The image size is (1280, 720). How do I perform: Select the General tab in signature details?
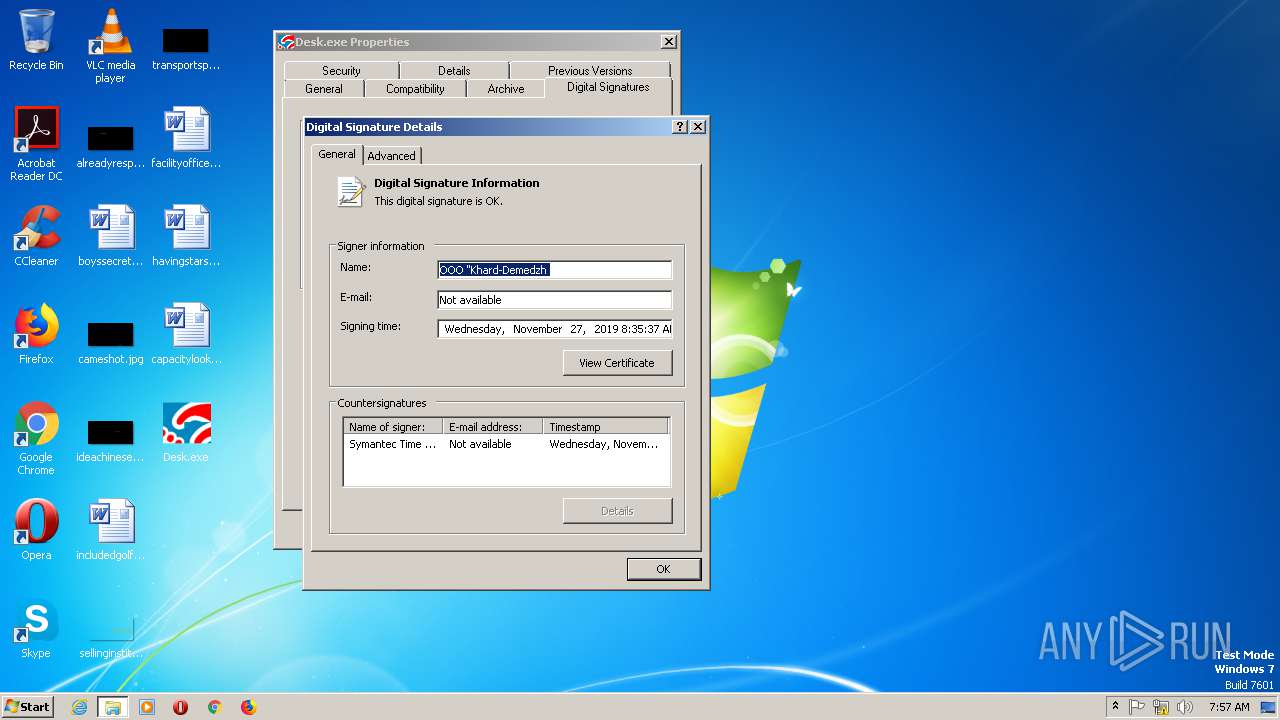[337, 154]
